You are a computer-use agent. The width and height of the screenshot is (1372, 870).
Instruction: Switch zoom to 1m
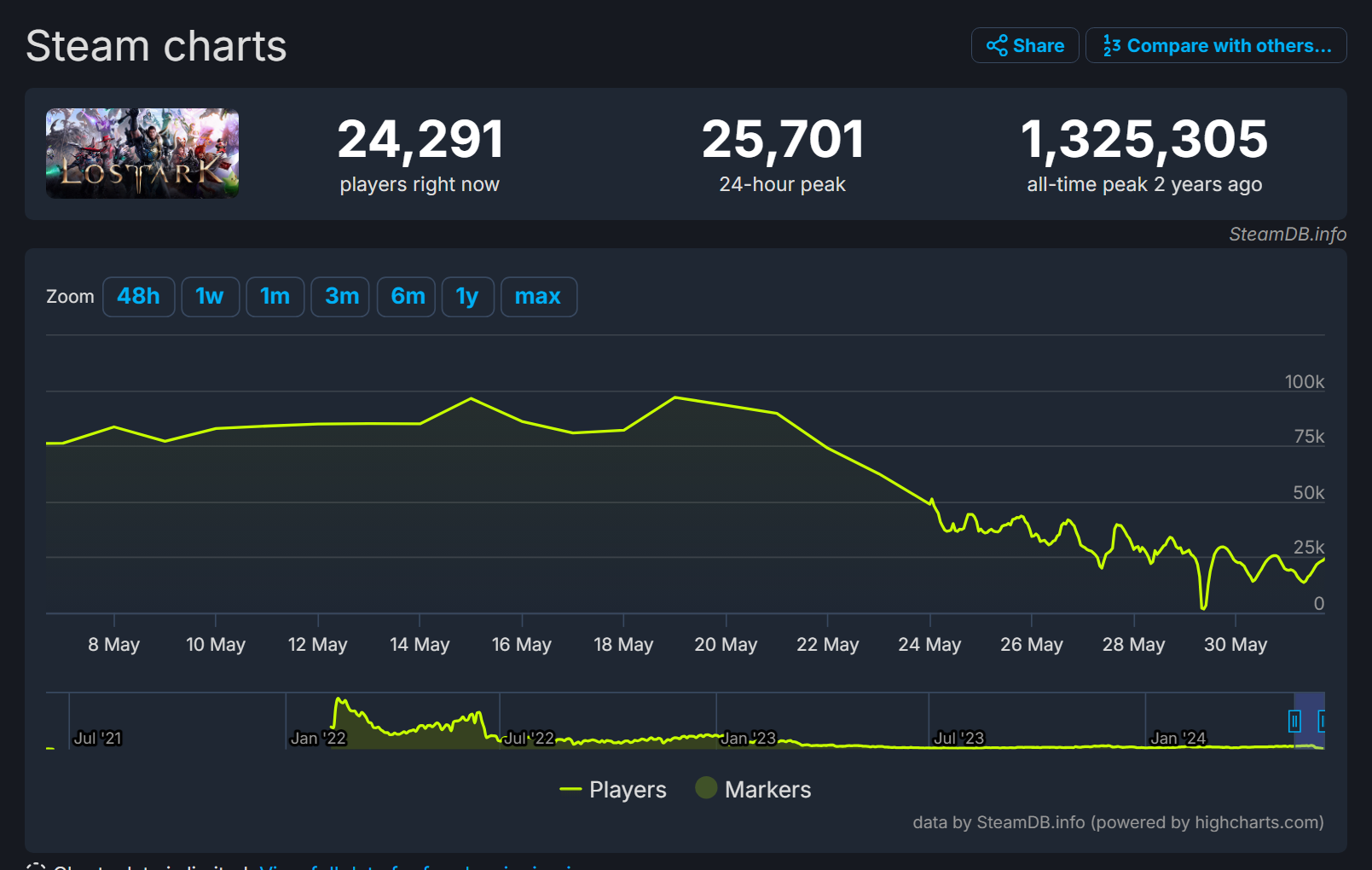(275, 297)
